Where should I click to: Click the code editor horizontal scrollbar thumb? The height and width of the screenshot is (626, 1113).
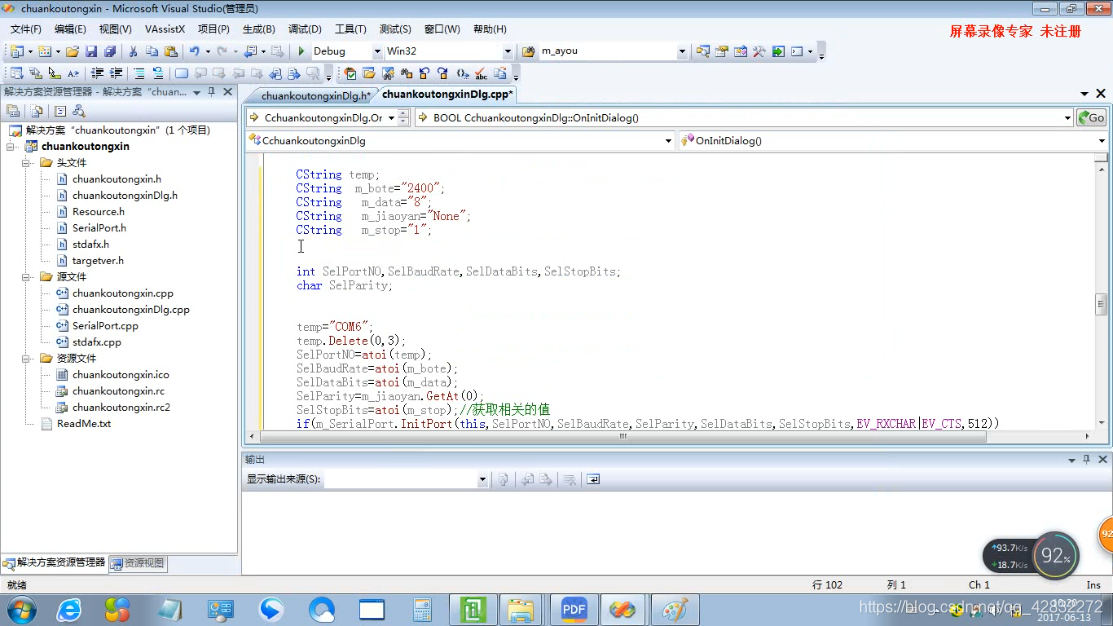(623, 436)
